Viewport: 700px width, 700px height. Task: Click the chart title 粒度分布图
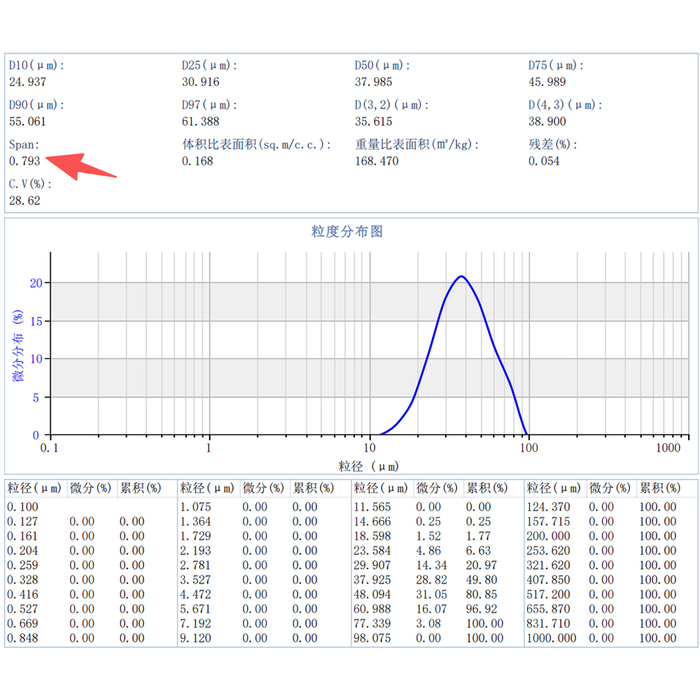[347, 231]
